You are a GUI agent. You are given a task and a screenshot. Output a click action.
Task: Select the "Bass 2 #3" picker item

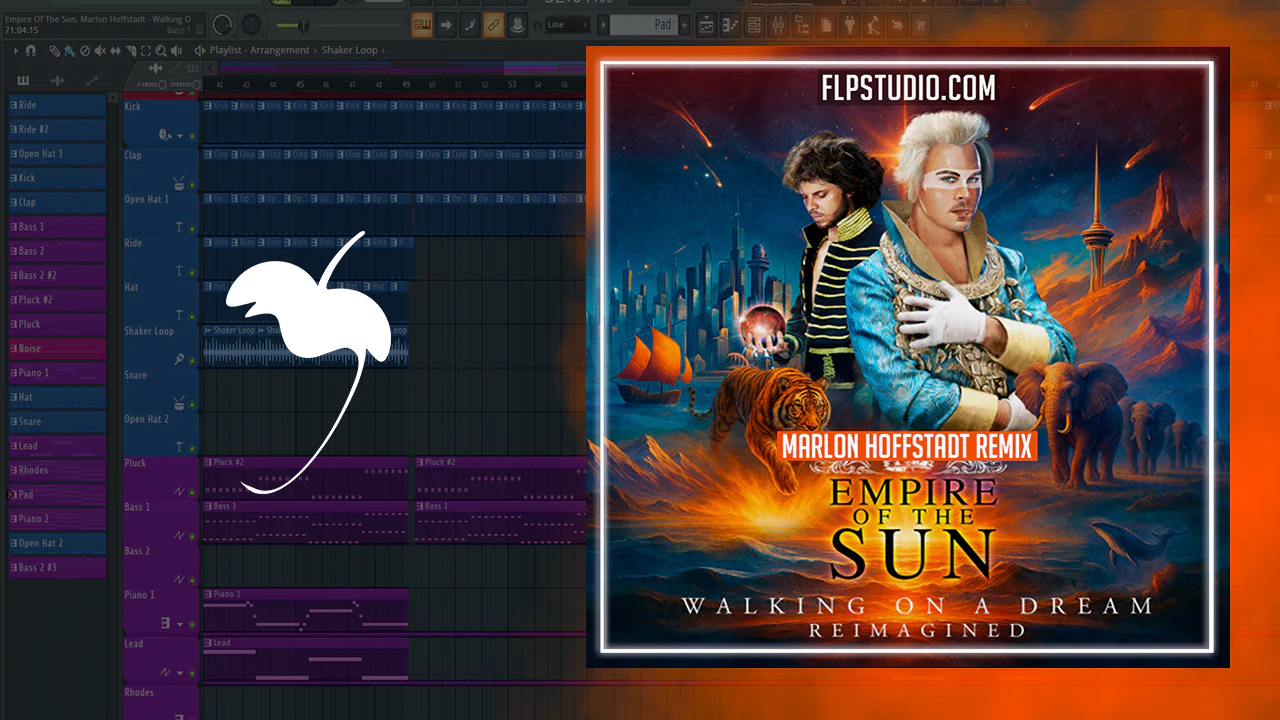57,568
